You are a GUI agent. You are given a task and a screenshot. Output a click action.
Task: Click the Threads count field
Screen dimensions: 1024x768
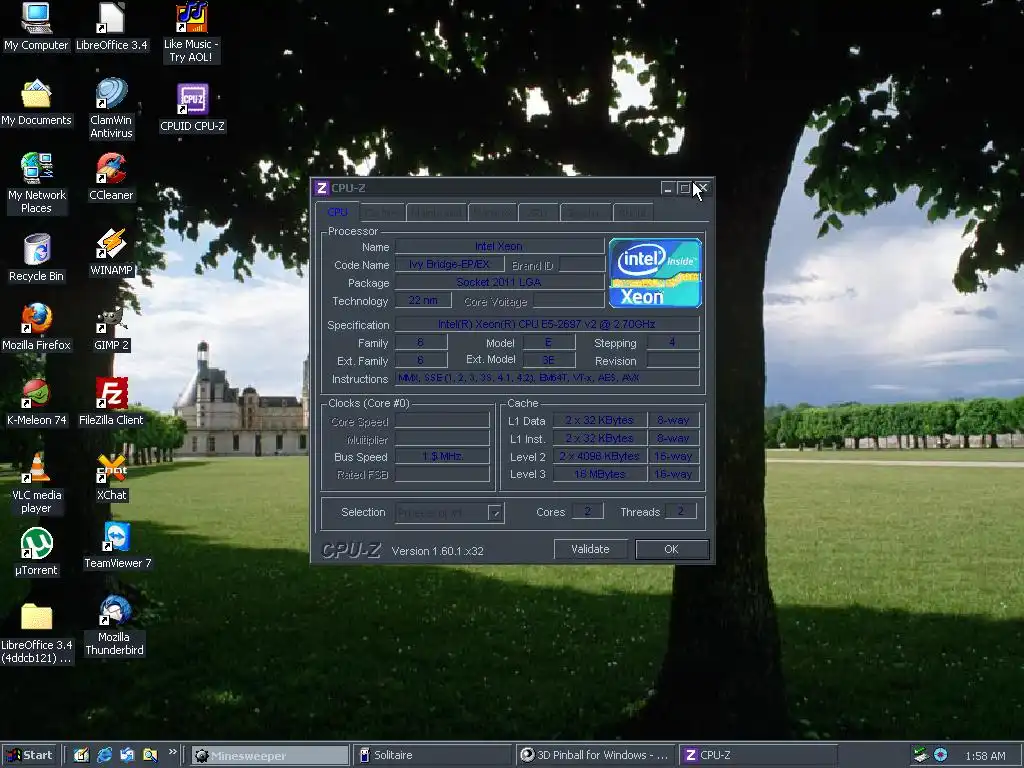680,511
